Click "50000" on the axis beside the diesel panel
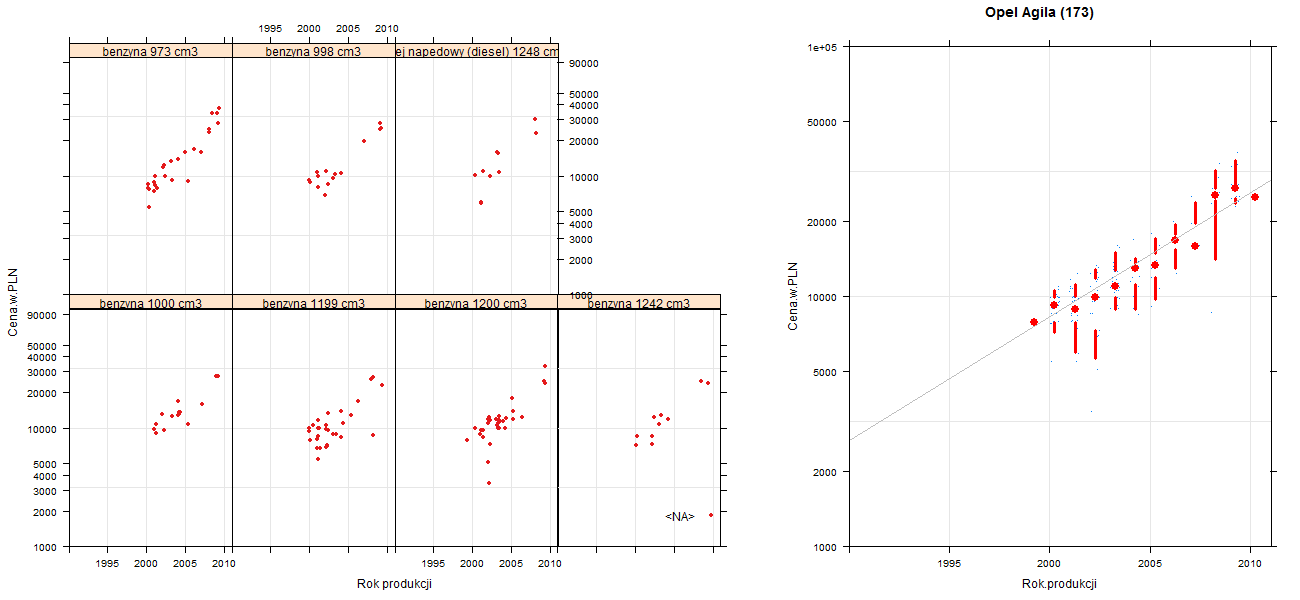This screenshot has width=1300, height=600. click(x=583, y=94)
